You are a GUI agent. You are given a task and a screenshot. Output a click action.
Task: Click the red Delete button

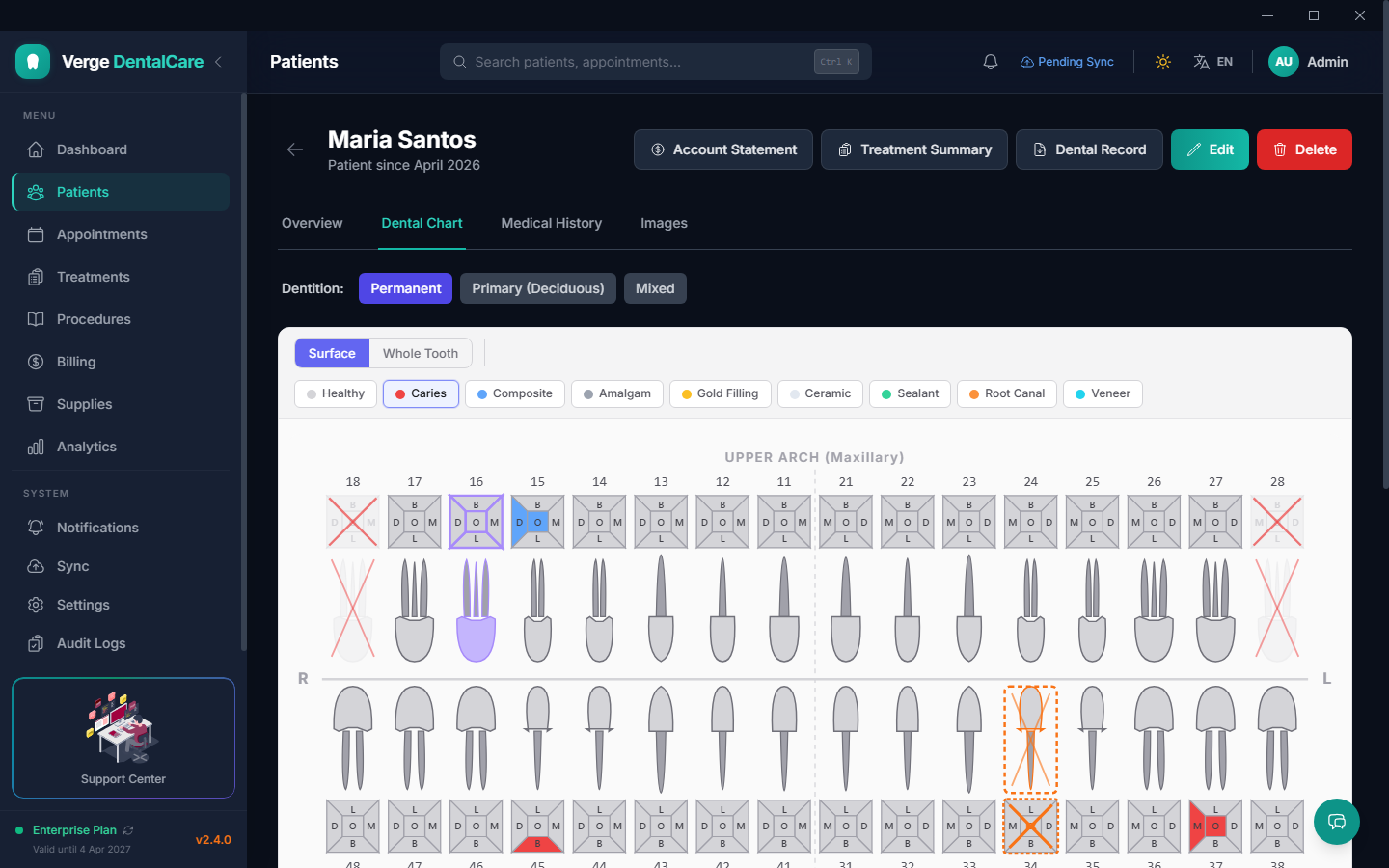pos(1304,149)
